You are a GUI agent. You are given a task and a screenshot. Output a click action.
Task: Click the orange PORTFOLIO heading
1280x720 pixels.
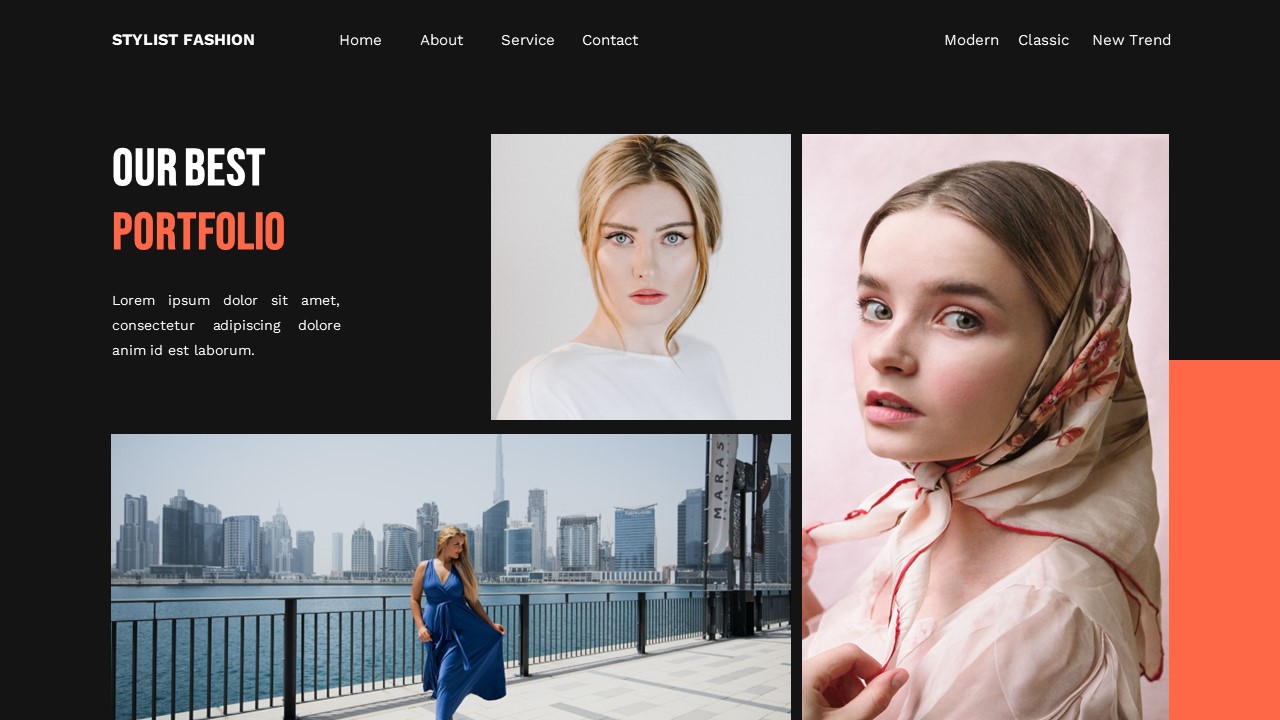click(198, 231)
